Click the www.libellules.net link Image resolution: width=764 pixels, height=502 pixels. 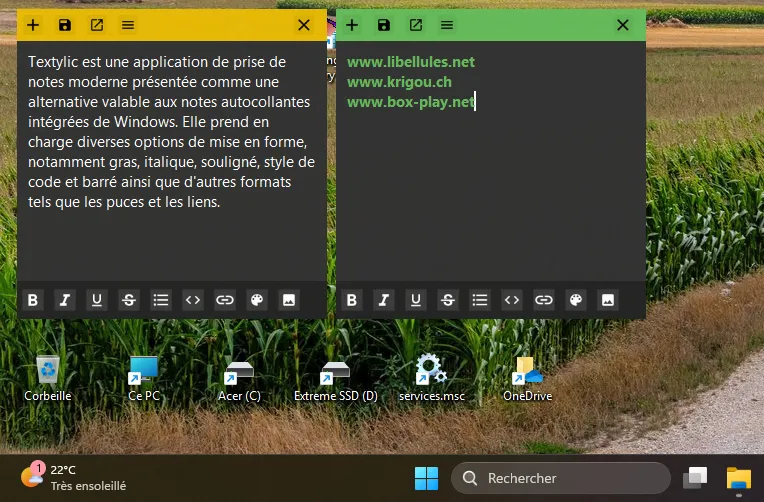(411, 62)
